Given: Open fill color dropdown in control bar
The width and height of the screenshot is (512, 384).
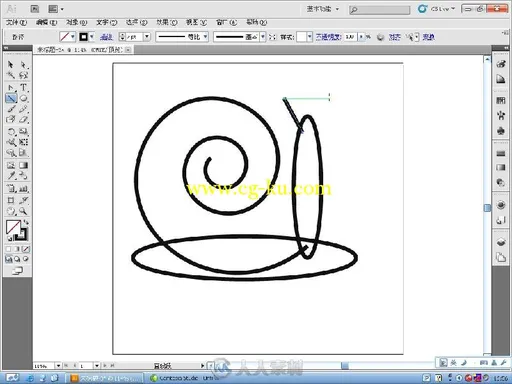Looking at the screenshot, I should [x=73, y=37].
